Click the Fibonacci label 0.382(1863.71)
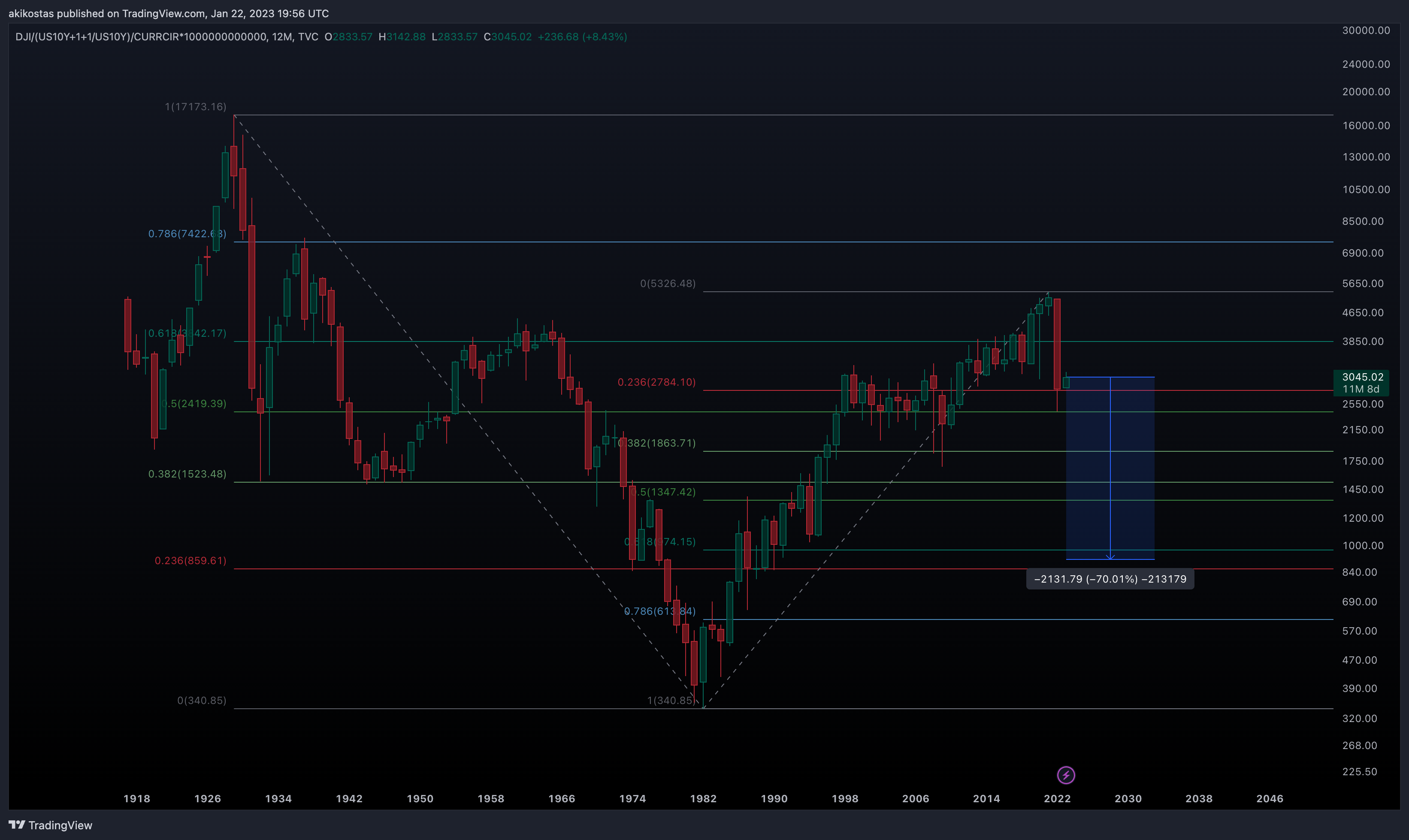The image size is (1409, 840). tap(657, 443)
